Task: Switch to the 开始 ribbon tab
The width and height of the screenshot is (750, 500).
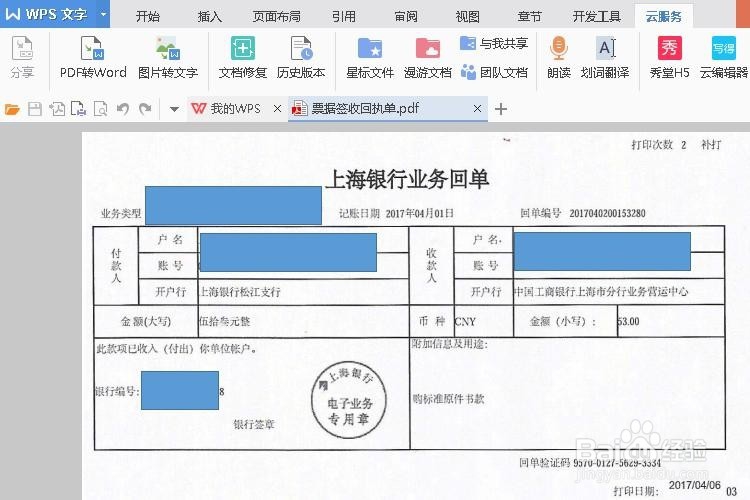Action: (148, 17)
